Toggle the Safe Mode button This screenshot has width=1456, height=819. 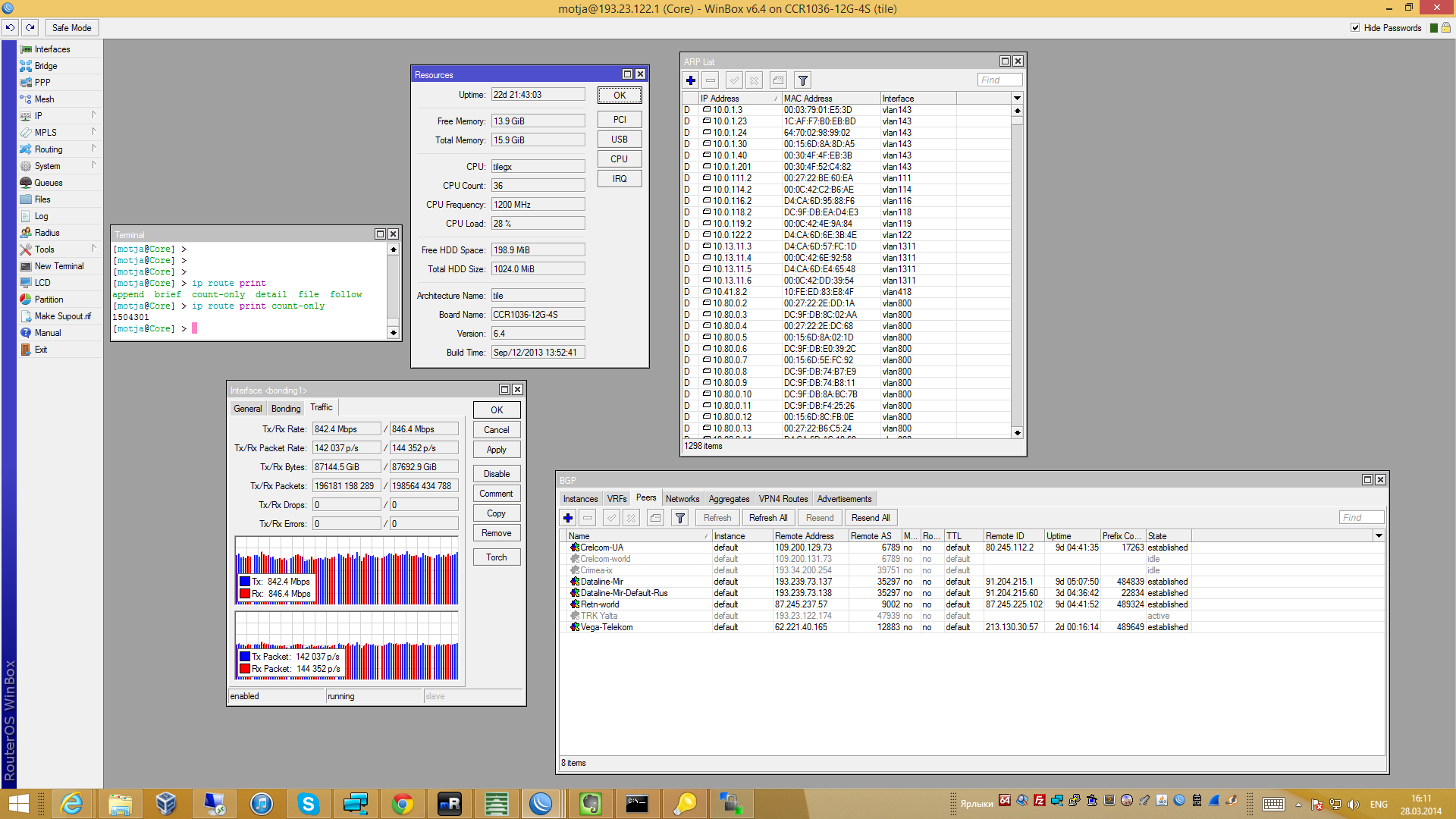(72, 28)
